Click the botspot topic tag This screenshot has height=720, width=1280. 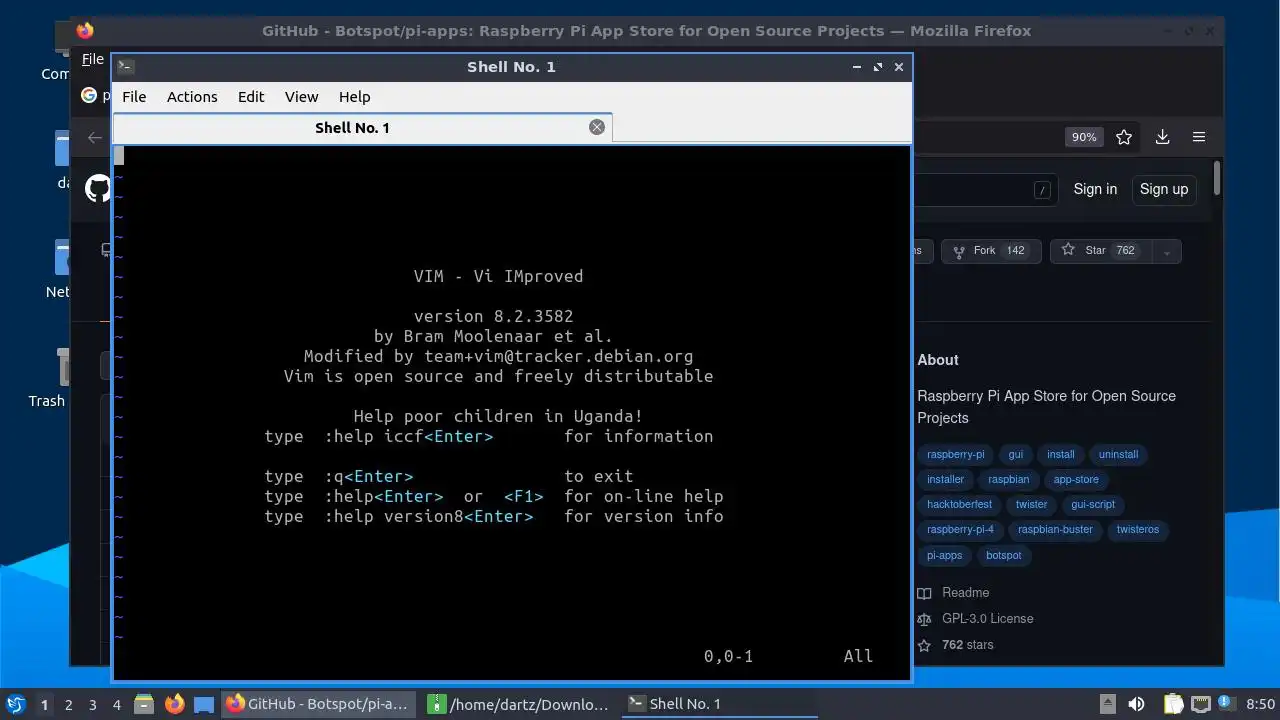coord(1004,556)
